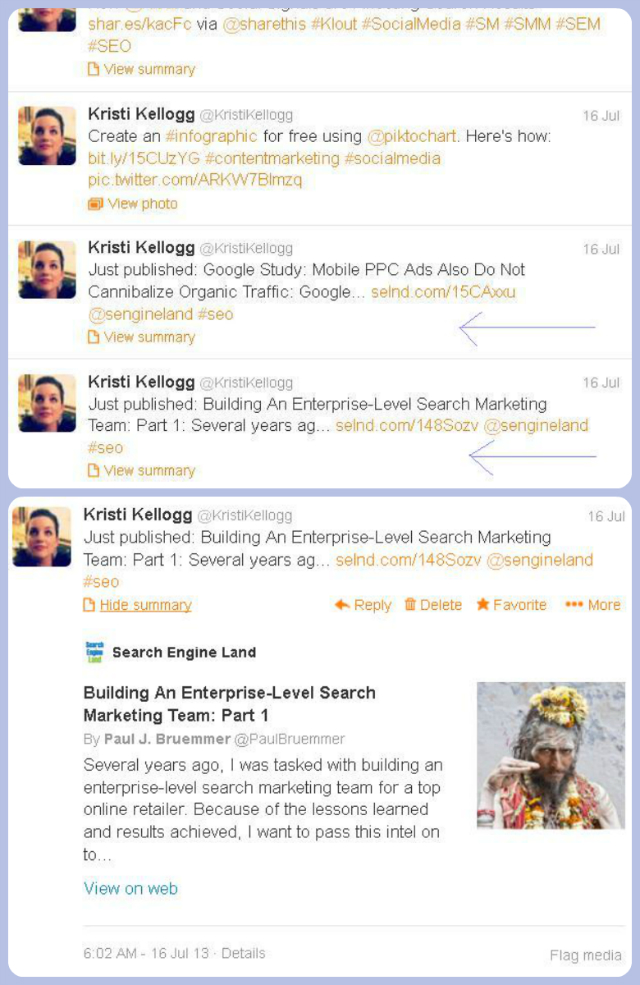The height and width of the screenshot is (985, 640).
Task: Open Kristi Kellogg avatar on infographic tweet
Action: click(47, 136)
